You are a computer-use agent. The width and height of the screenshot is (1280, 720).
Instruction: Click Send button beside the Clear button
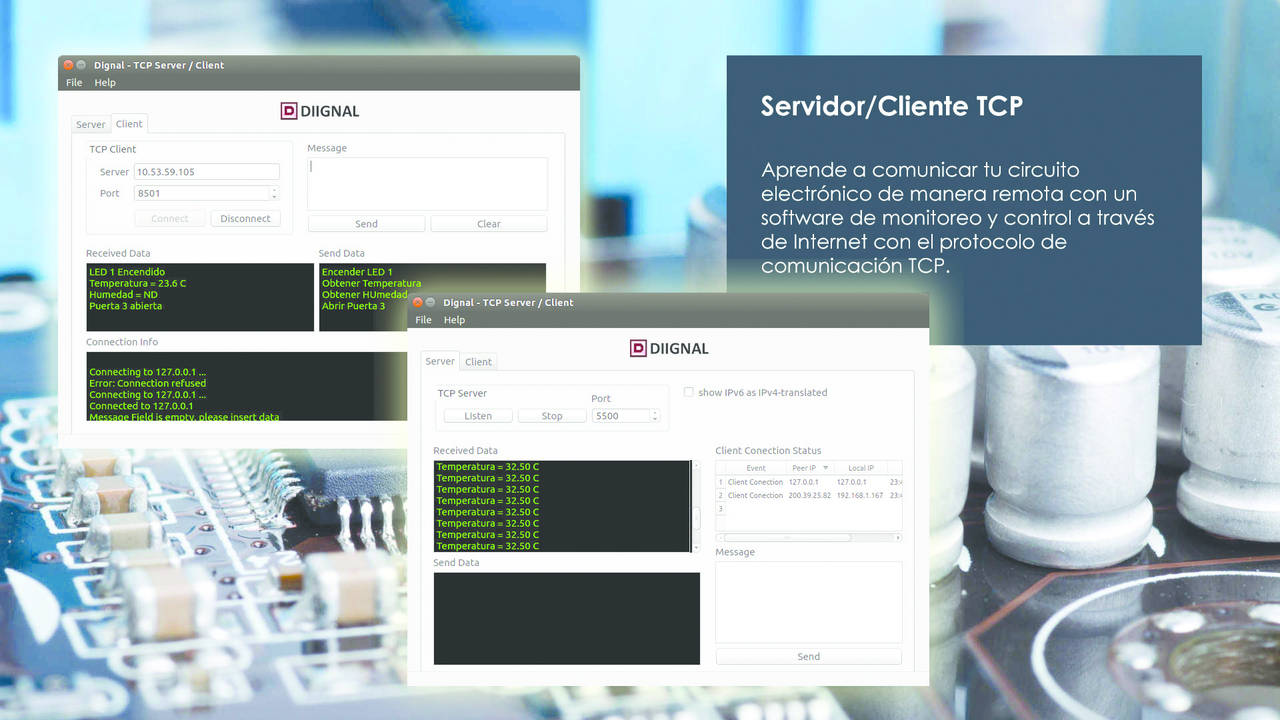(x=366, y=224)
